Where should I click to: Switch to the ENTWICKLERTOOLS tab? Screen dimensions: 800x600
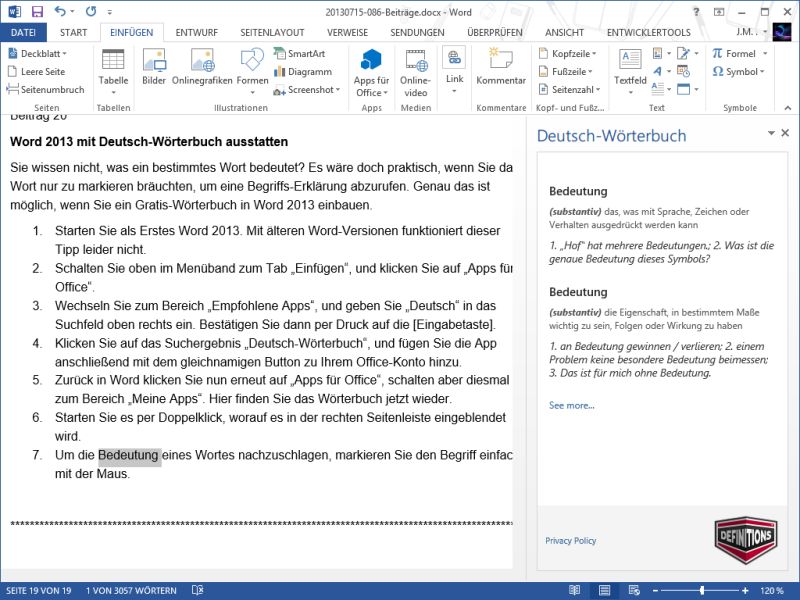pyautogui.click(x=648, y=32)
